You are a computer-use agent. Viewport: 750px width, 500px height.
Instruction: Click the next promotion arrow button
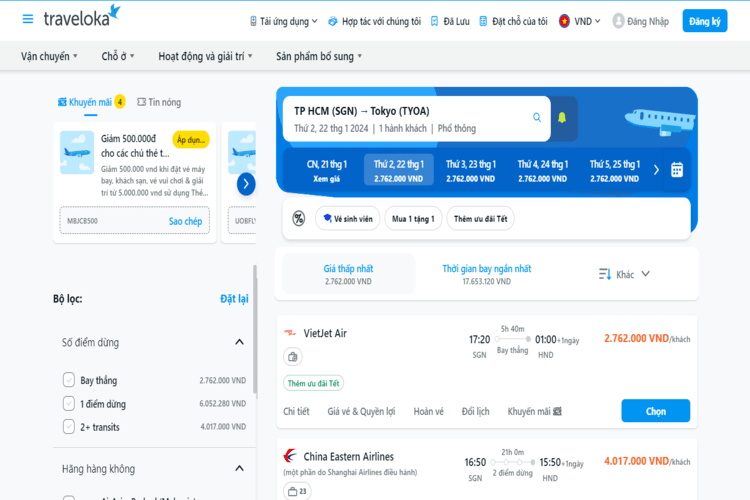(246, 184)
